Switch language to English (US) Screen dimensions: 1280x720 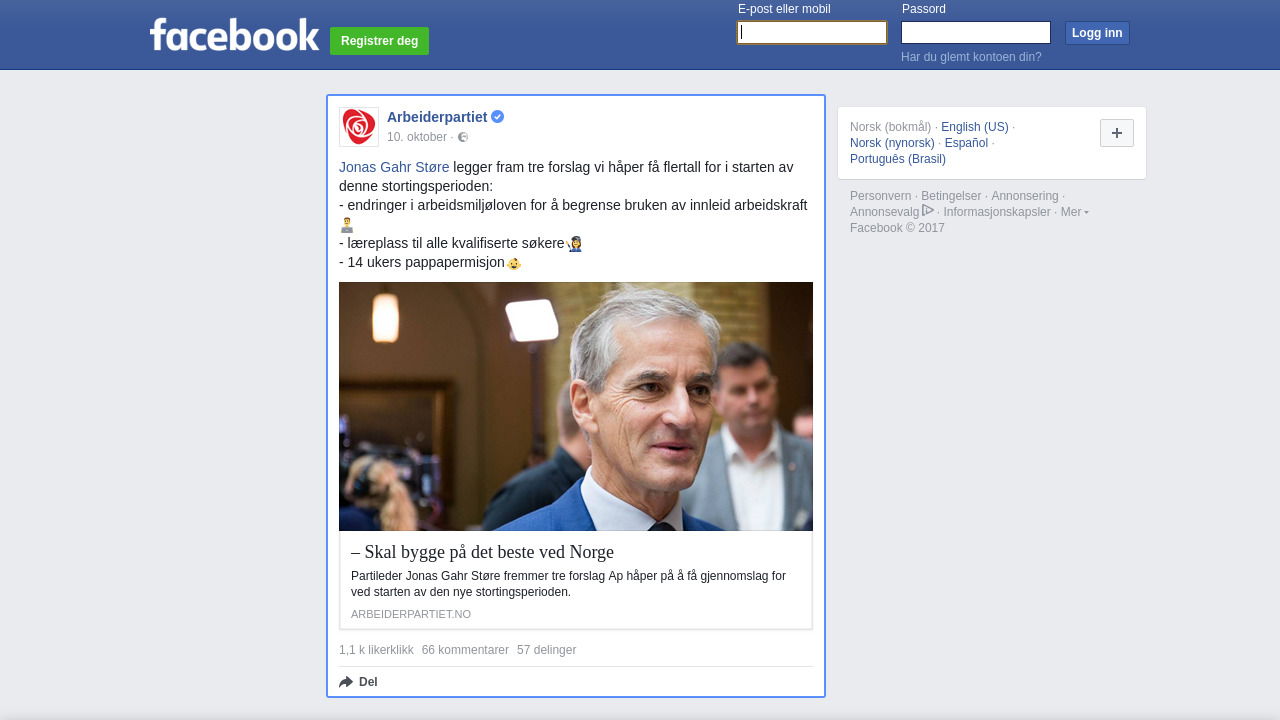click(x=974, y=127)
